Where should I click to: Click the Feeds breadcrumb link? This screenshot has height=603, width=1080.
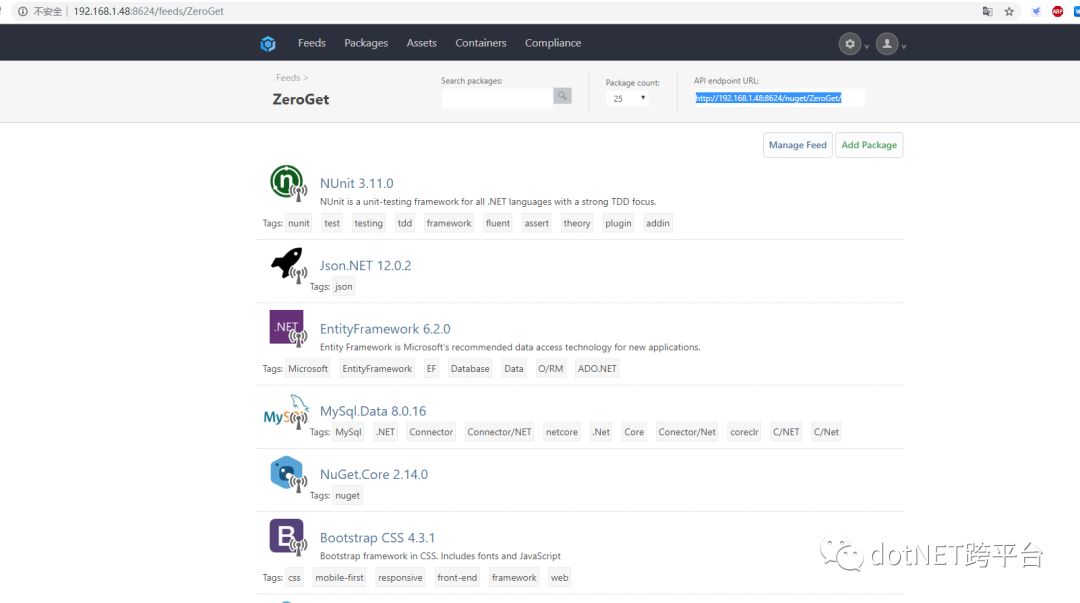coord(288,78)
